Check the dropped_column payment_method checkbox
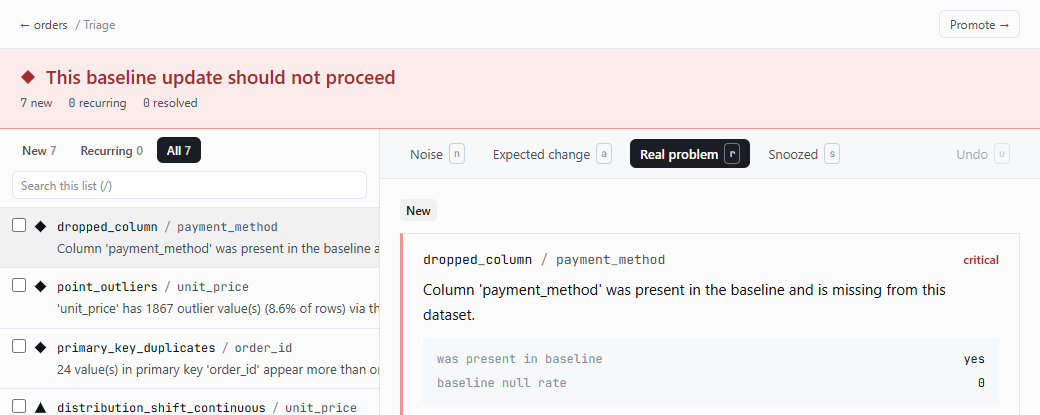Screen dimensions: 1040x415 coord(19,225)
